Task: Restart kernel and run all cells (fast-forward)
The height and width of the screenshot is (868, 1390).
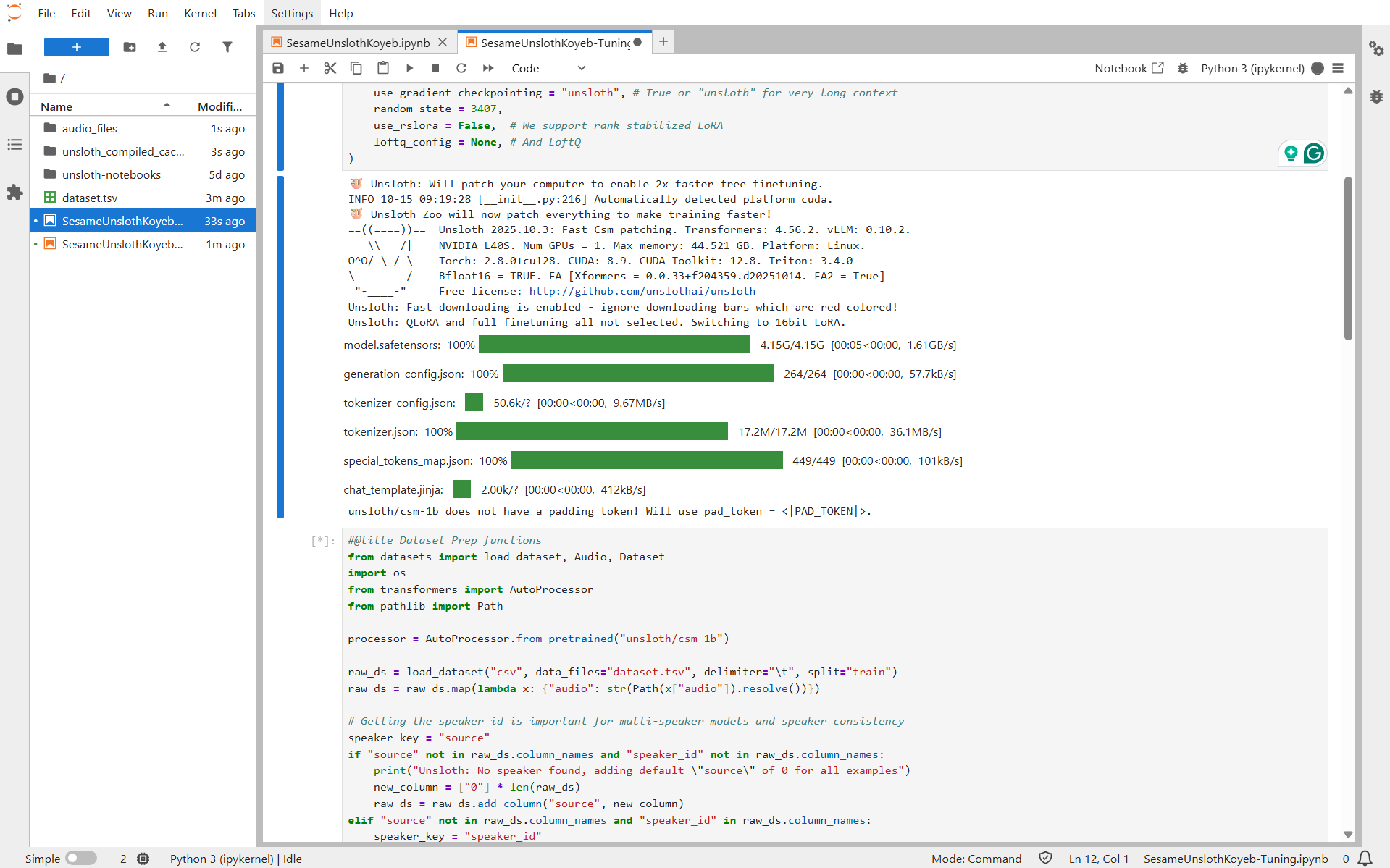Action: (x=487, y=67)
